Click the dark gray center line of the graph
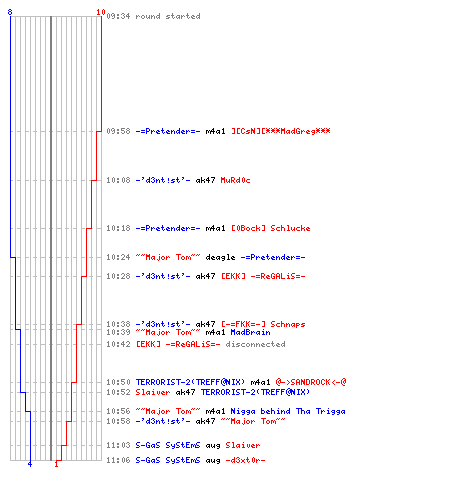The image size is (450, 500). coord(51,238)
